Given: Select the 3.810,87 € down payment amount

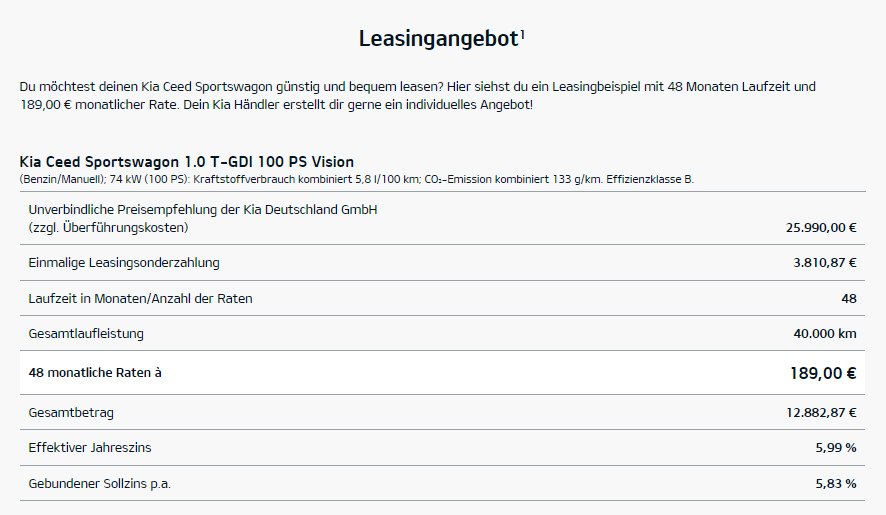Looking at the screenshot, I should (x=824, y=263).
